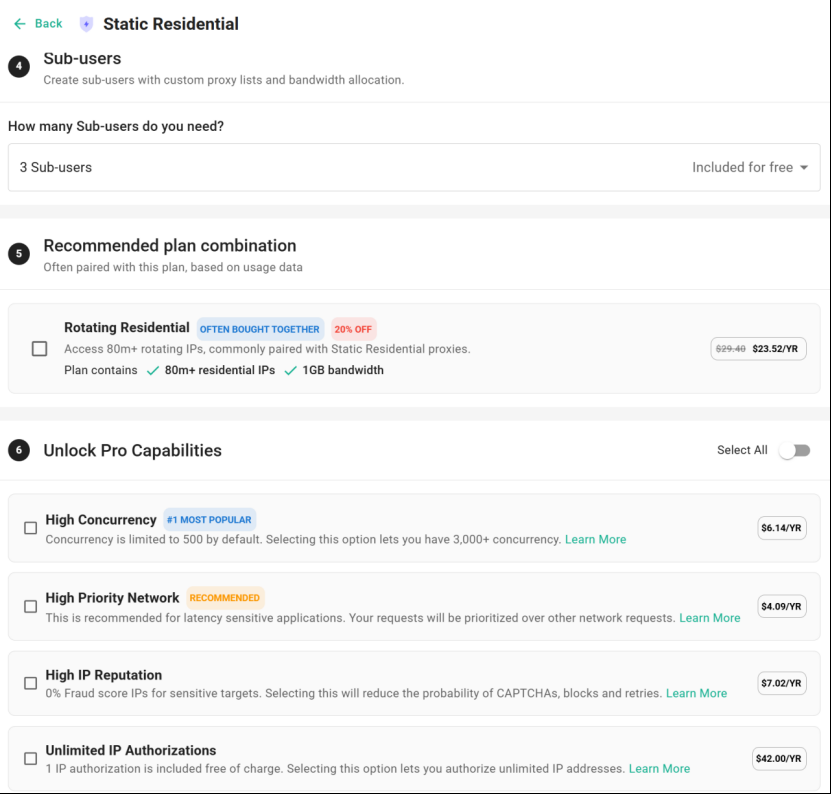The width and height of the screenshot is (831, 794).
Task: Click the OFTEN BOUGHT TOGETHER tag
Action: pos(260,329)
